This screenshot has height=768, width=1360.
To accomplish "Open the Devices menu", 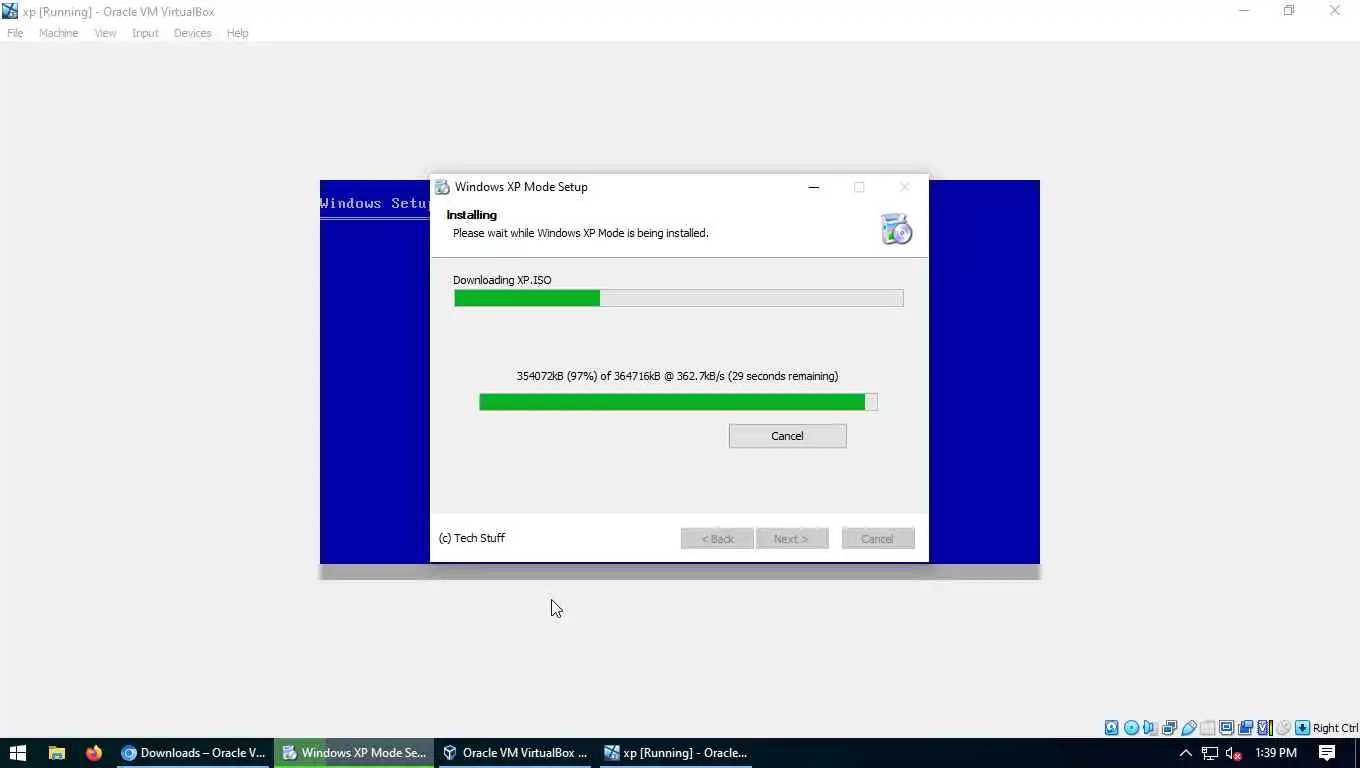I will pyautogui.click(x=192, y=33).
